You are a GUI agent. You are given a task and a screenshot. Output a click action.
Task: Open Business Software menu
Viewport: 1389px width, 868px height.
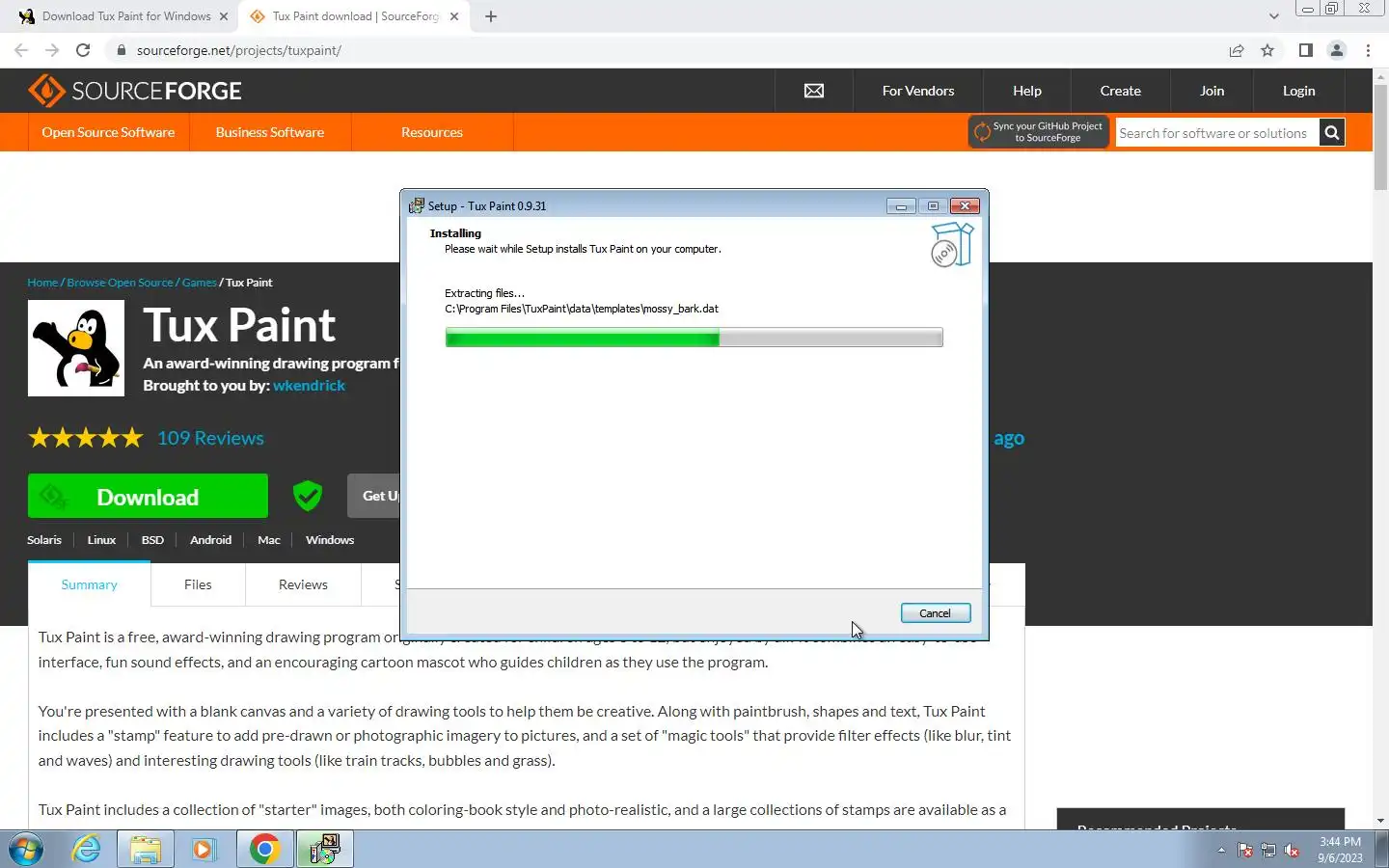(x=270, y=132)
